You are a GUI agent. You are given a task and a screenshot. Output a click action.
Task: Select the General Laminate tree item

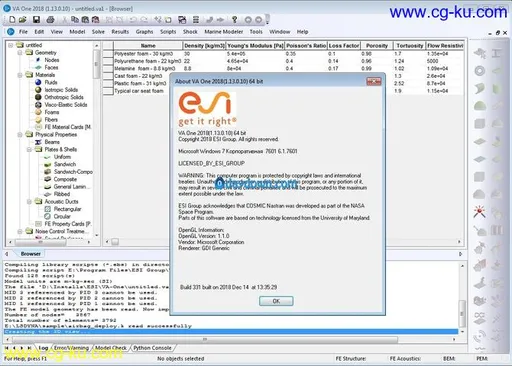click(x=72, y=187)
